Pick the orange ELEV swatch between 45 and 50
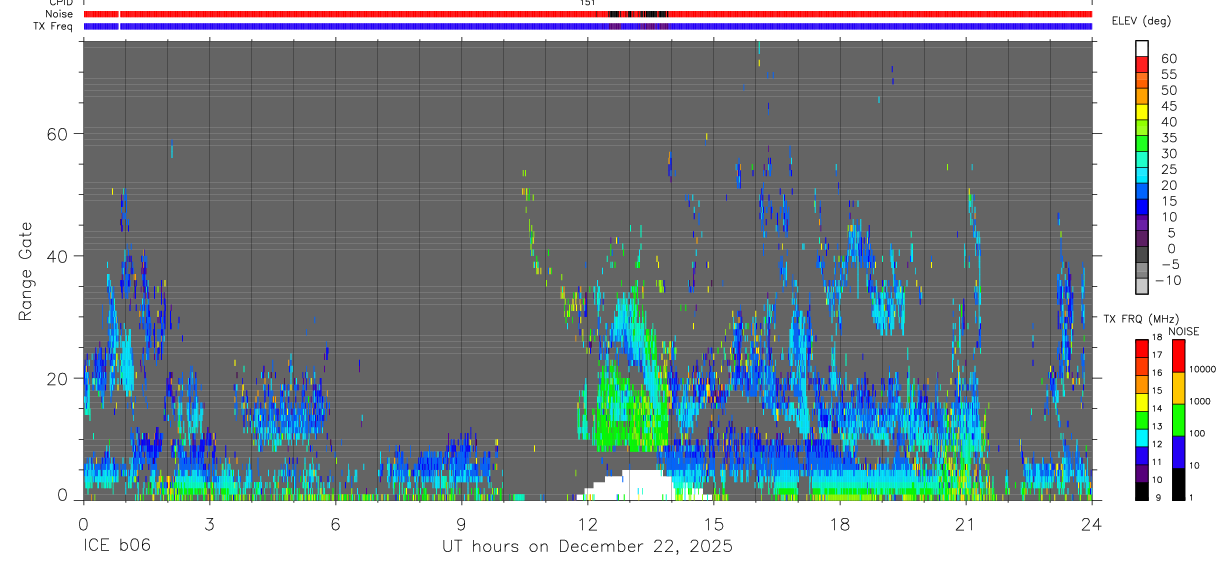This screenshot has height=567, width=1228. point(1142,96)
